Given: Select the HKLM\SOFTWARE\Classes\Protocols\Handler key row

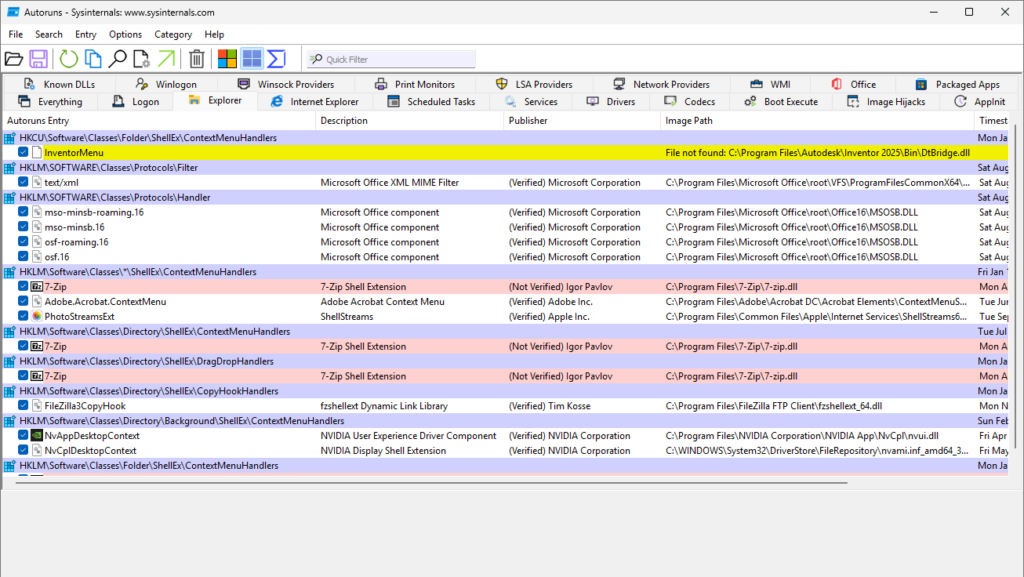Looking at the screenshot, I should pos(505,197).
